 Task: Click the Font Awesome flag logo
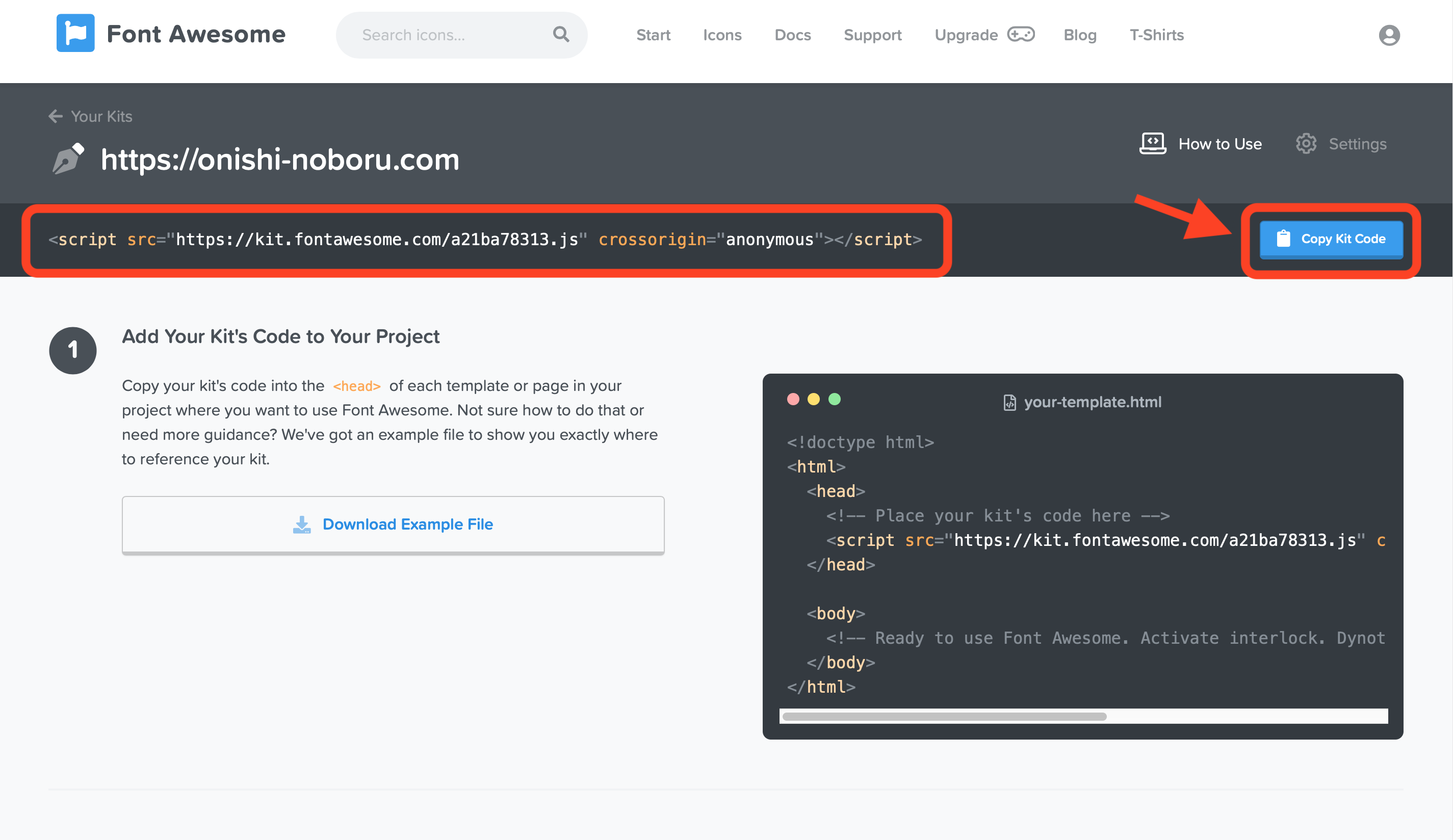coord(75,34)
